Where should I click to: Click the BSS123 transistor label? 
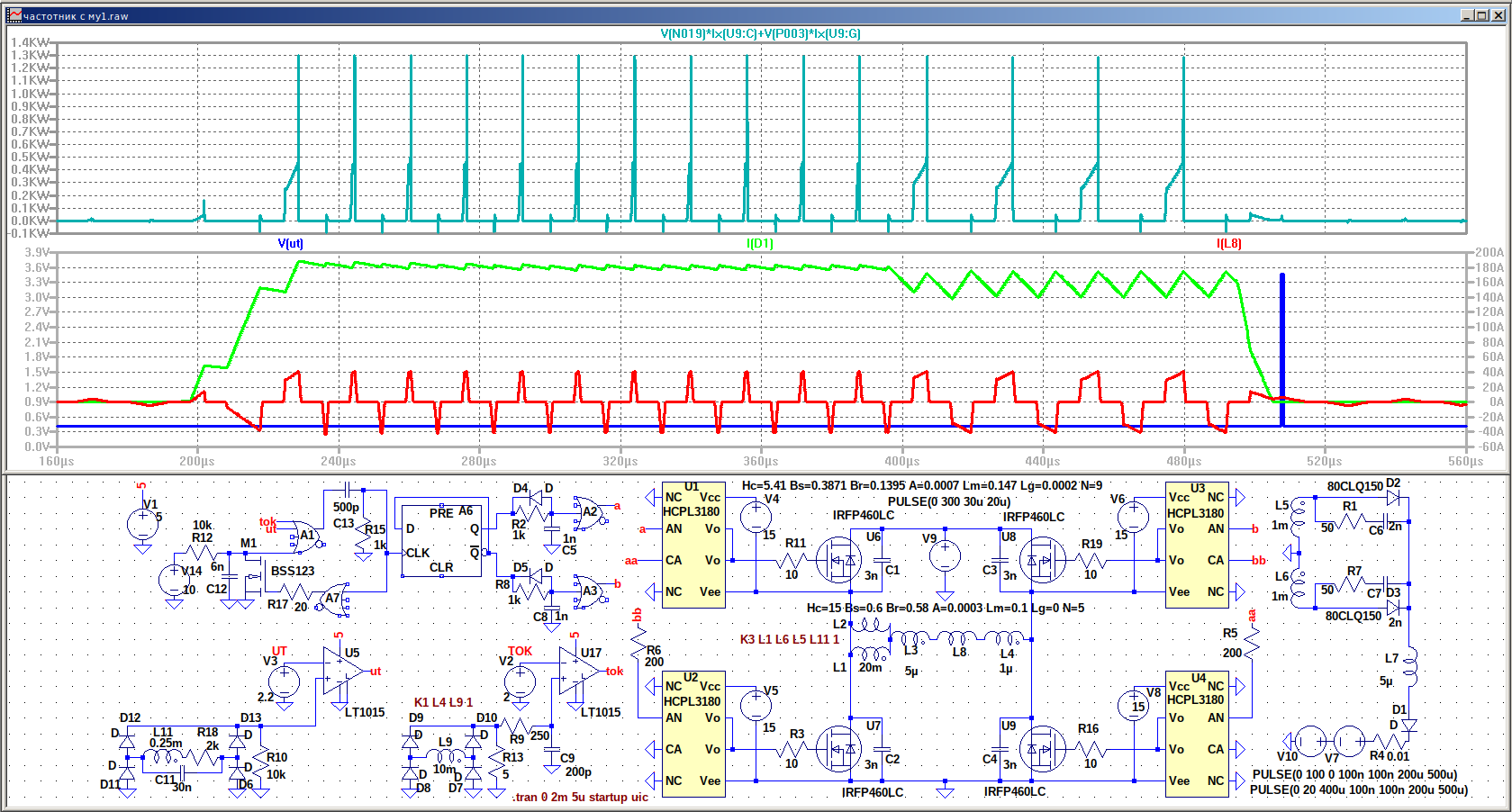(293, 571)
